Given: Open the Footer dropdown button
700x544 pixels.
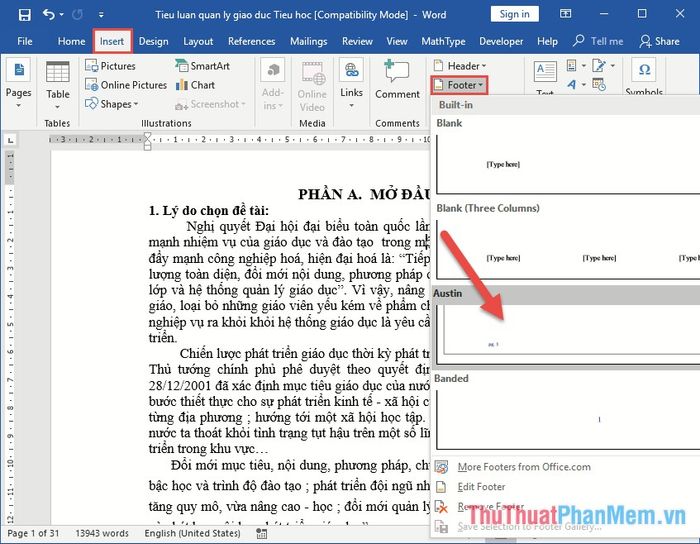Looking at the screenshot, I should pyautogui.click(x=459, y=85).
